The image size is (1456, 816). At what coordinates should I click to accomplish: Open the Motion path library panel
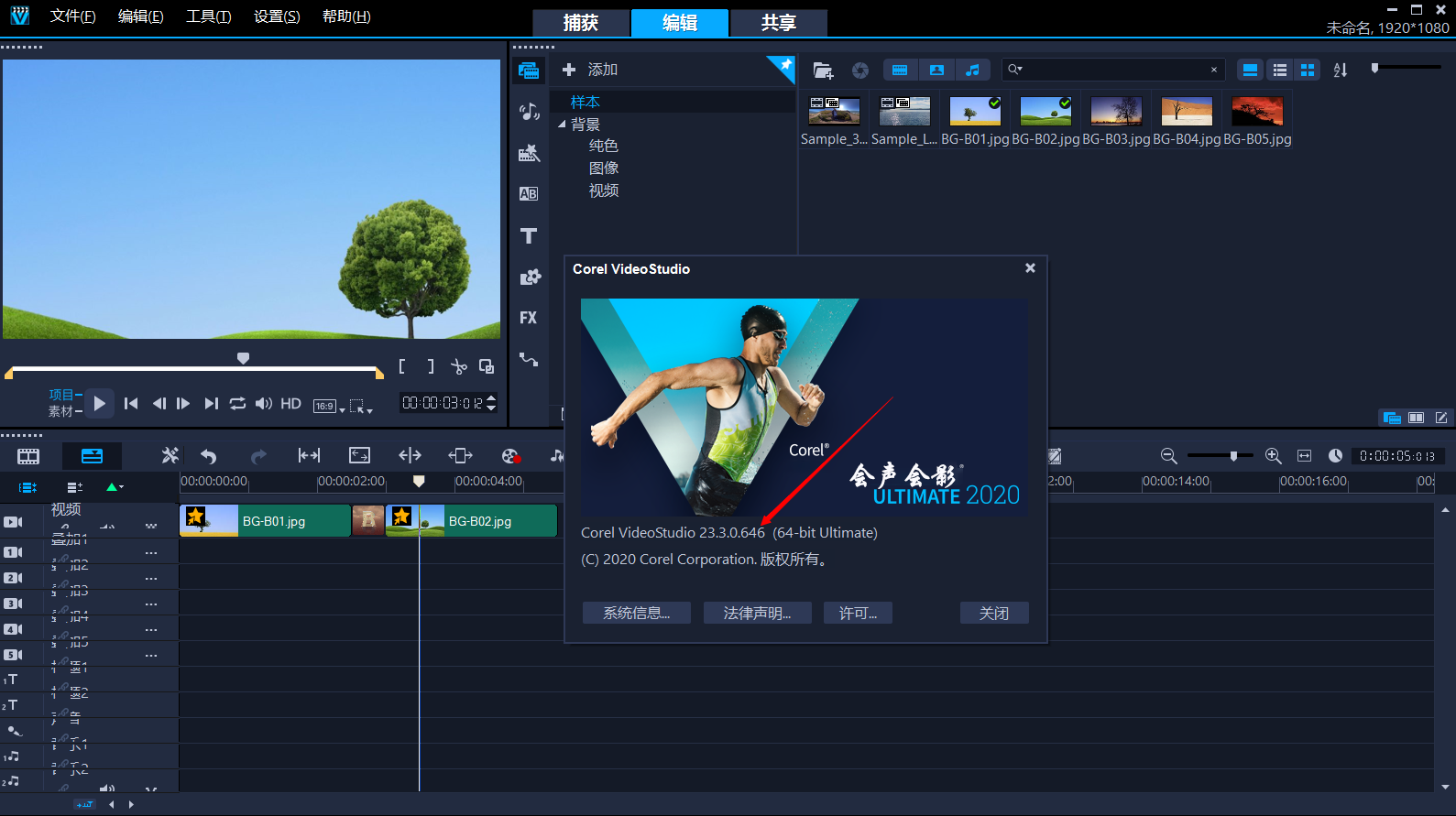(x=529, y=359)
